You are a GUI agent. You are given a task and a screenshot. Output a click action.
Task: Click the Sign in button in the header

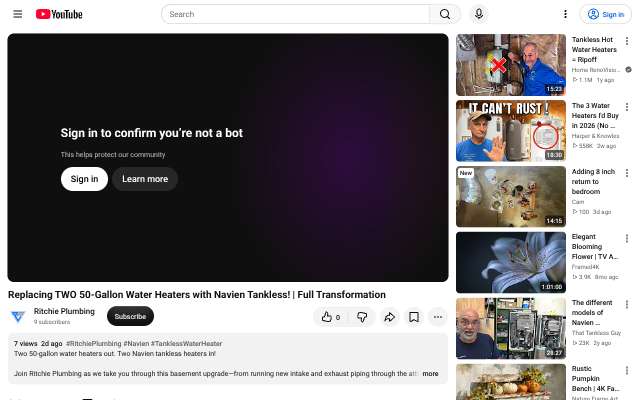click(606, 14)
